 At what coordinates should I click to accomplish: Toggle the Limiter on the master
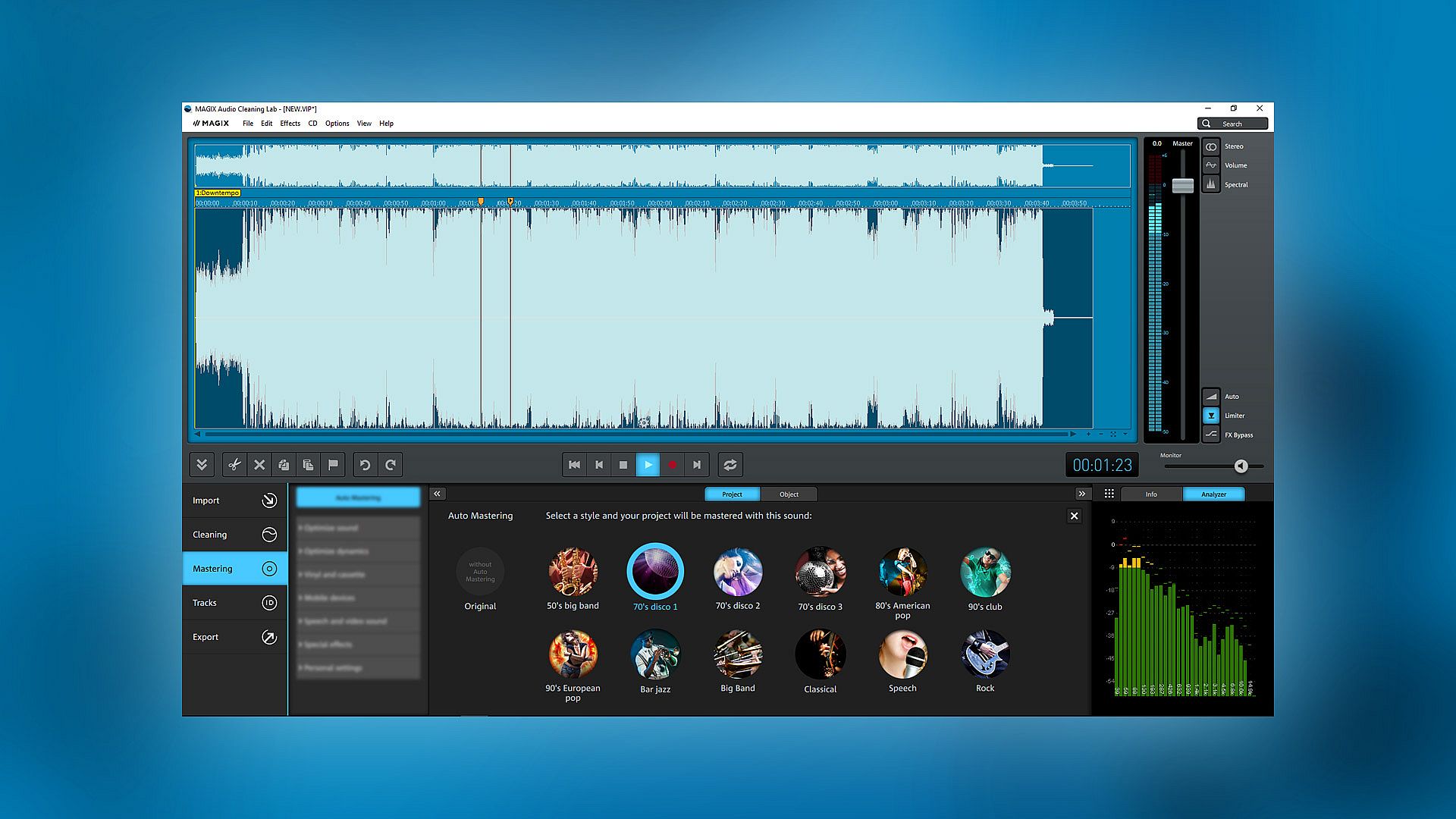(x=1211, y=416)
